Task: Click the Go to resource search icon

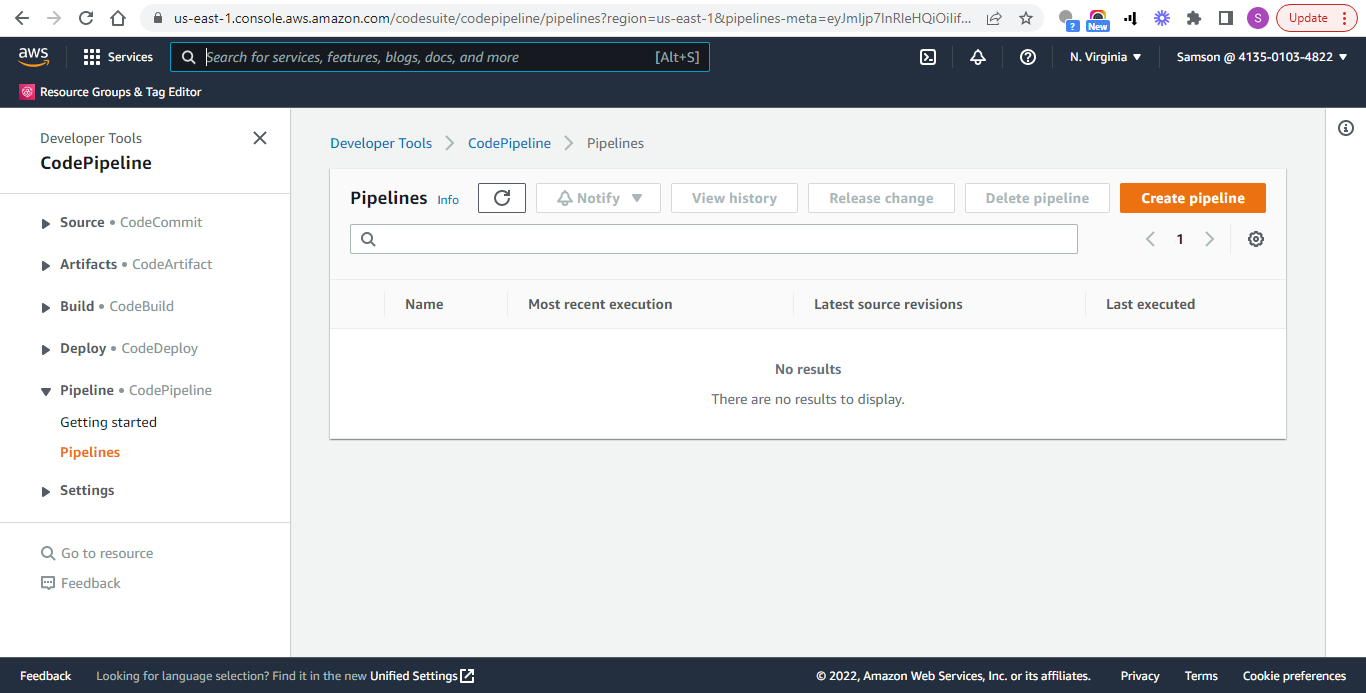Action: pyautogui.click(x=47, y=552)
